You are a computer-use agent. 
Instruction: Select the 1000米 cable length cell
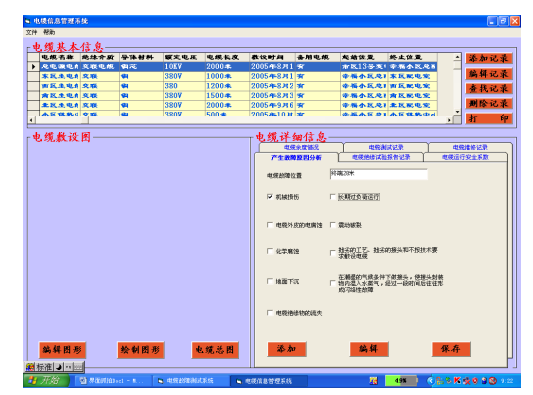[x=227, y=76]
